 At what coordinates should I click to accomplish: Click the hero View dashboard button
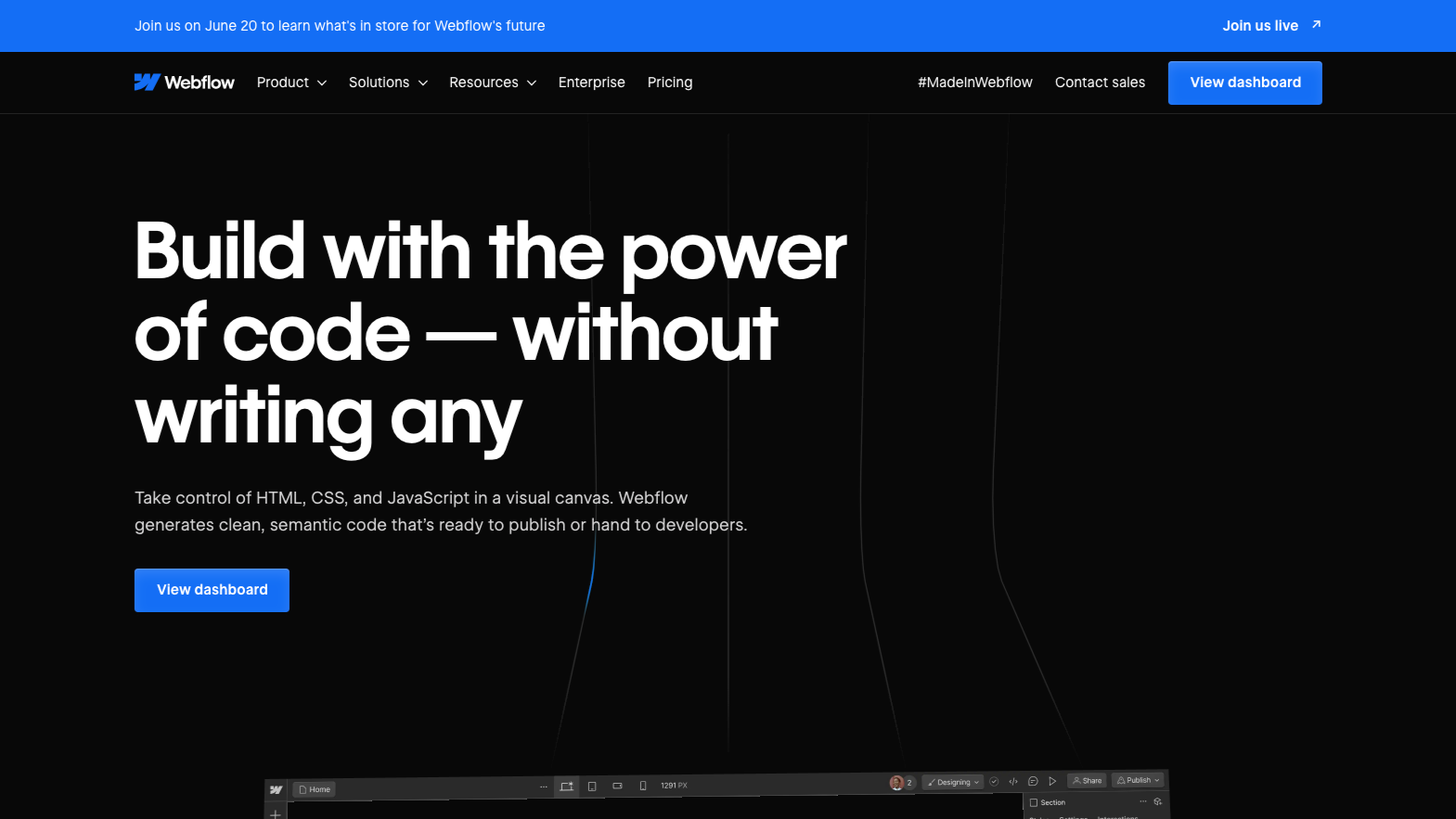212,590
